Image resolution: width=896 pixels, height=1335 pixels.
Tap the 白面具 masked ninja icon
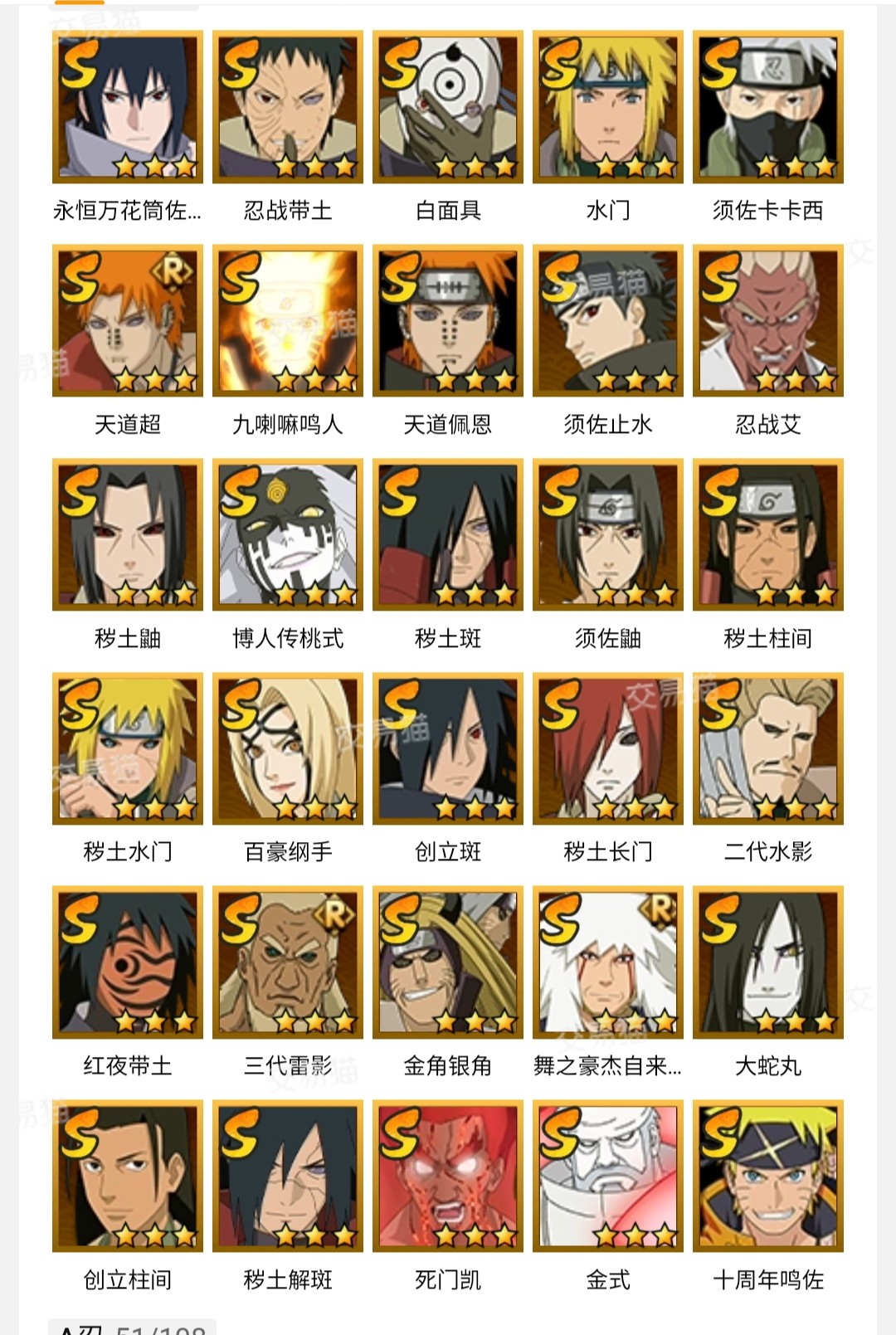(x=448, y=107)
